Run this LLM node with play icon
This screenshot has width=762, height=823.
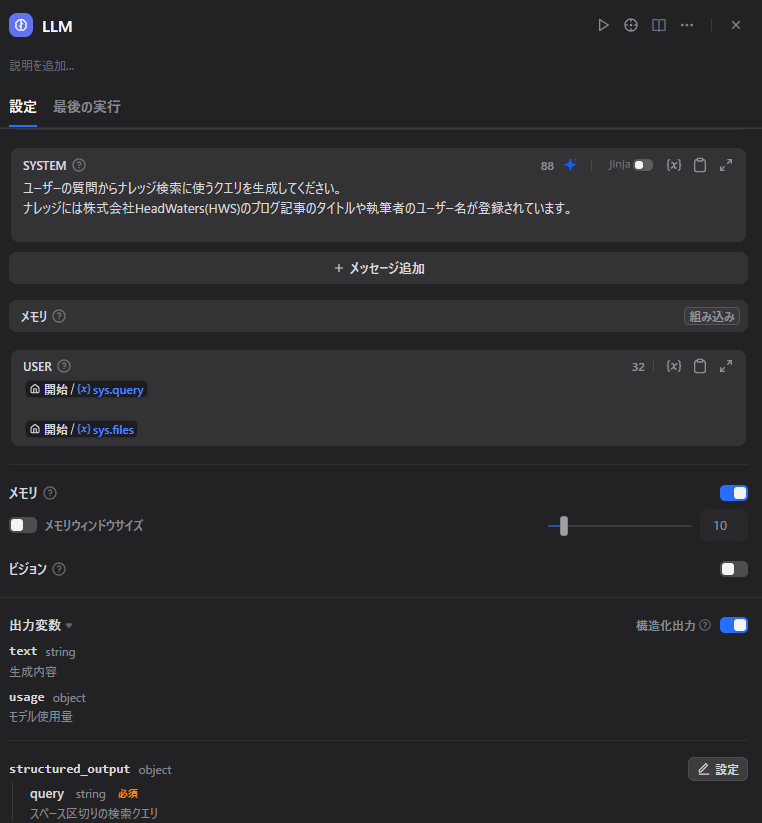point(603,25)
